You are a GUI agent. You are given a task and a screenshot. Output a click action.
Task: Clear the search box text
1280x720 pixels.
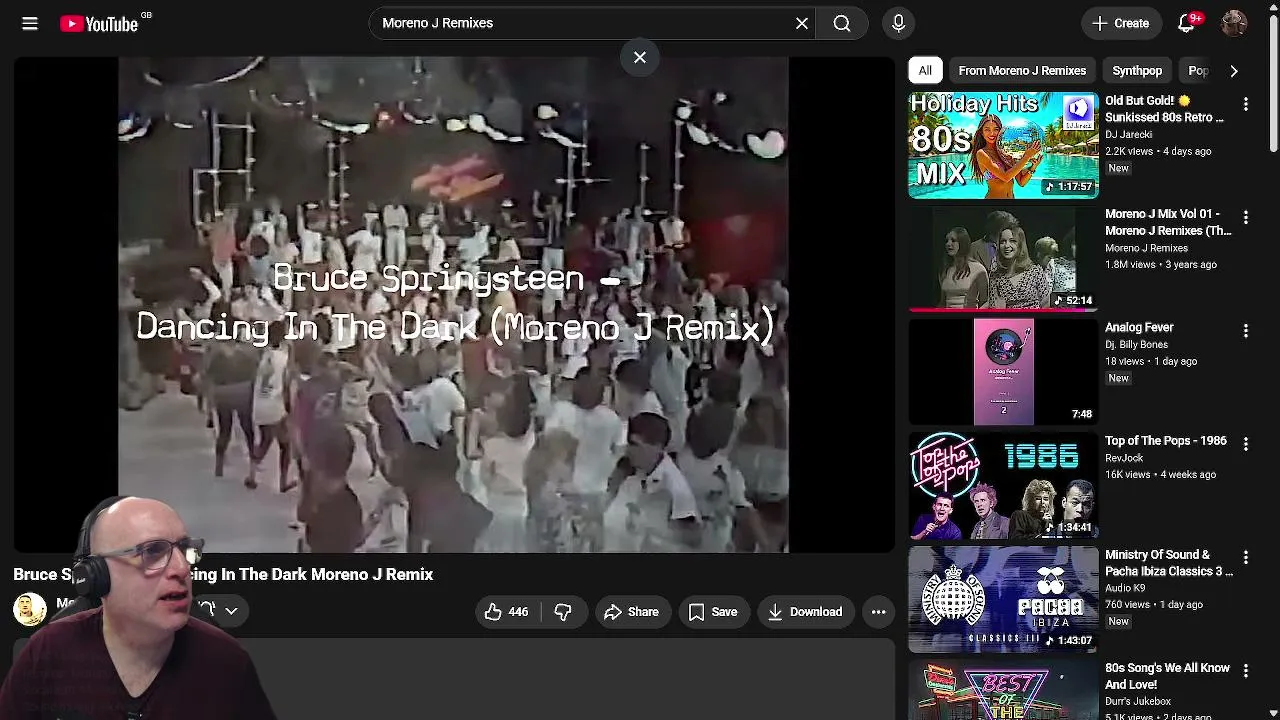802,23
